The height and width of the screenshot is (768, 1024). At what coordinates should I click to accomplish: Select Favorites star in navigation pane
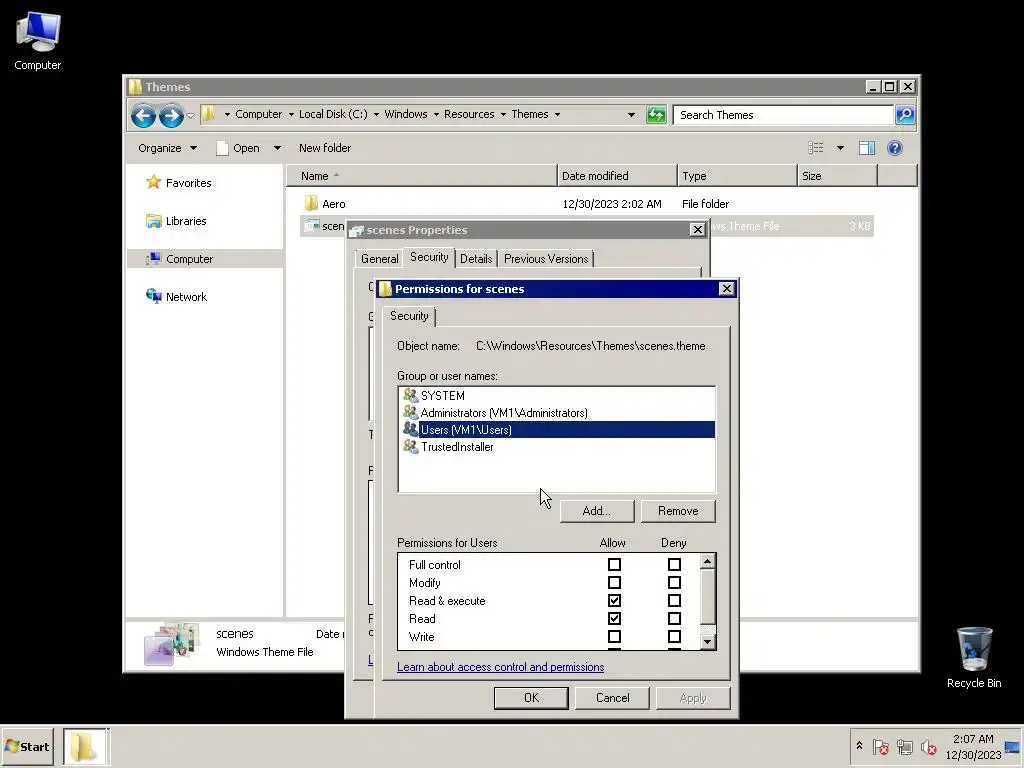pos(153,182)
